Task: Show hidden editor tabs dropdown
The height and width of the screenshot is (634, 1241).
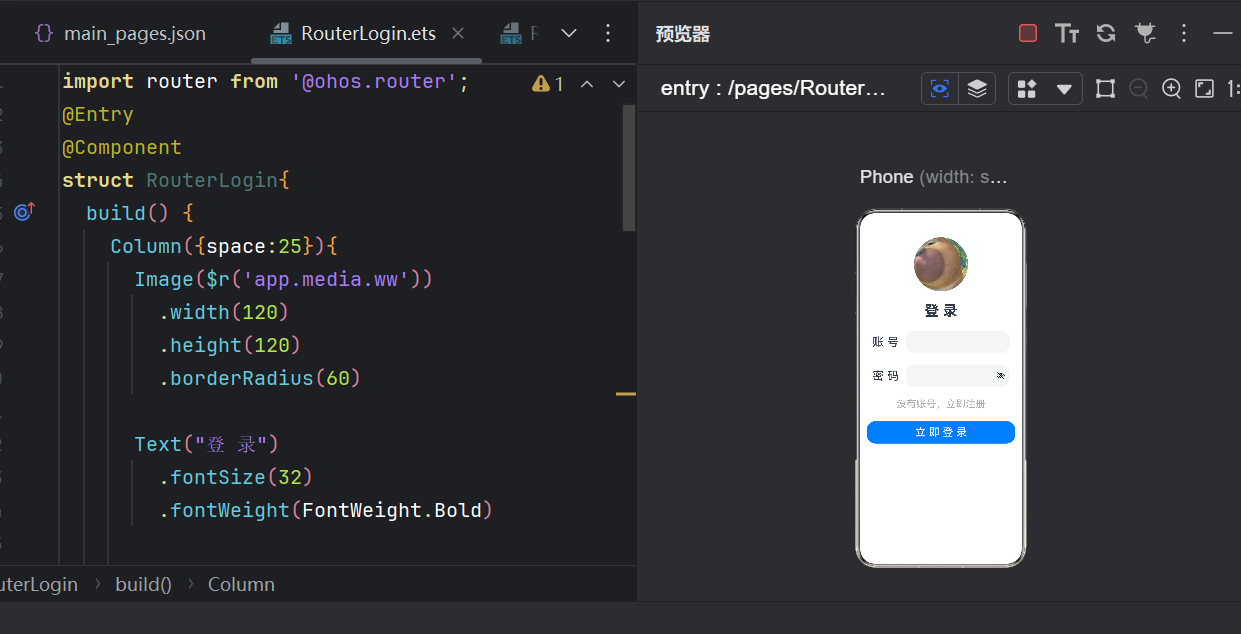Action: tap(569, 33)
